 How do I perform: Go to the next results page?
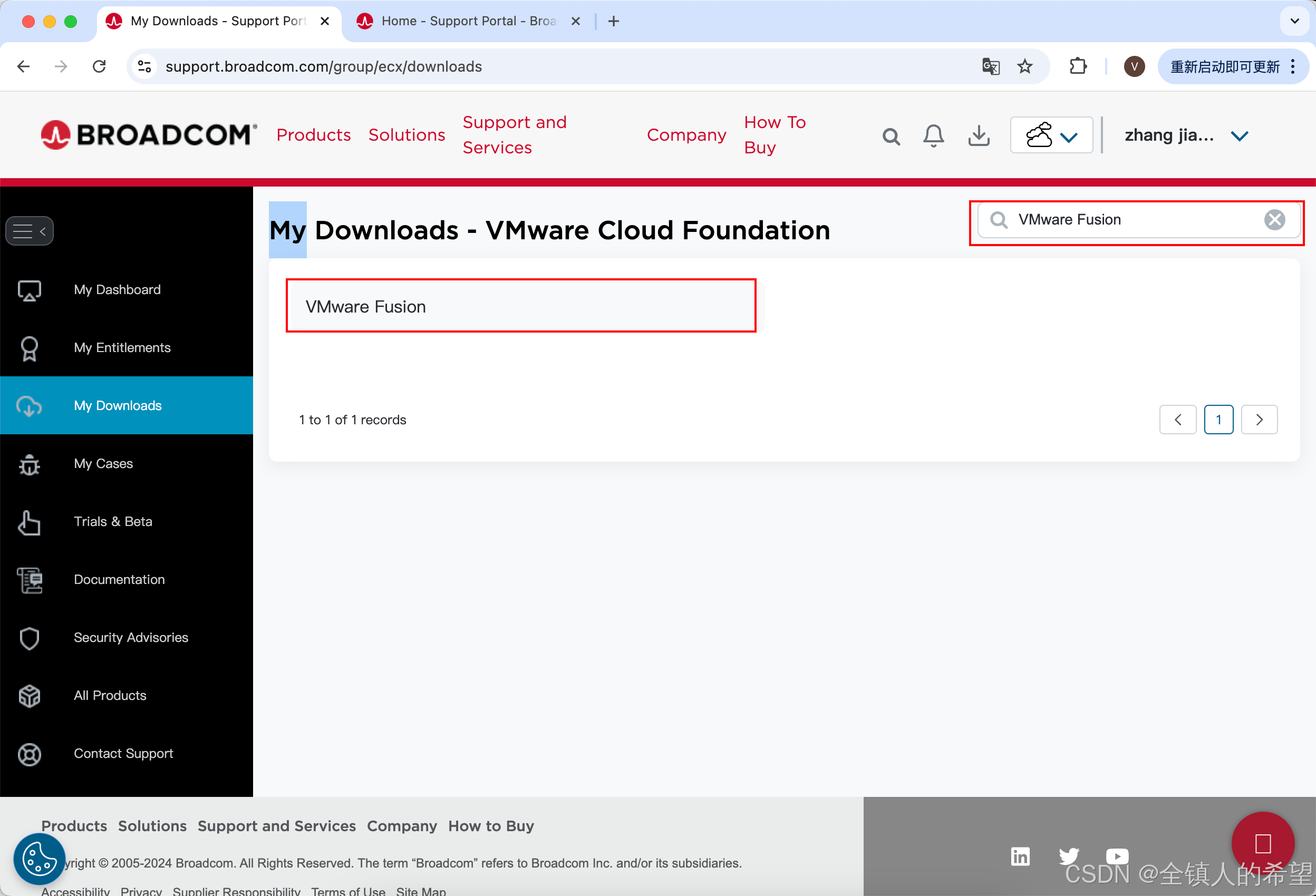click(x=1260, y=420)
